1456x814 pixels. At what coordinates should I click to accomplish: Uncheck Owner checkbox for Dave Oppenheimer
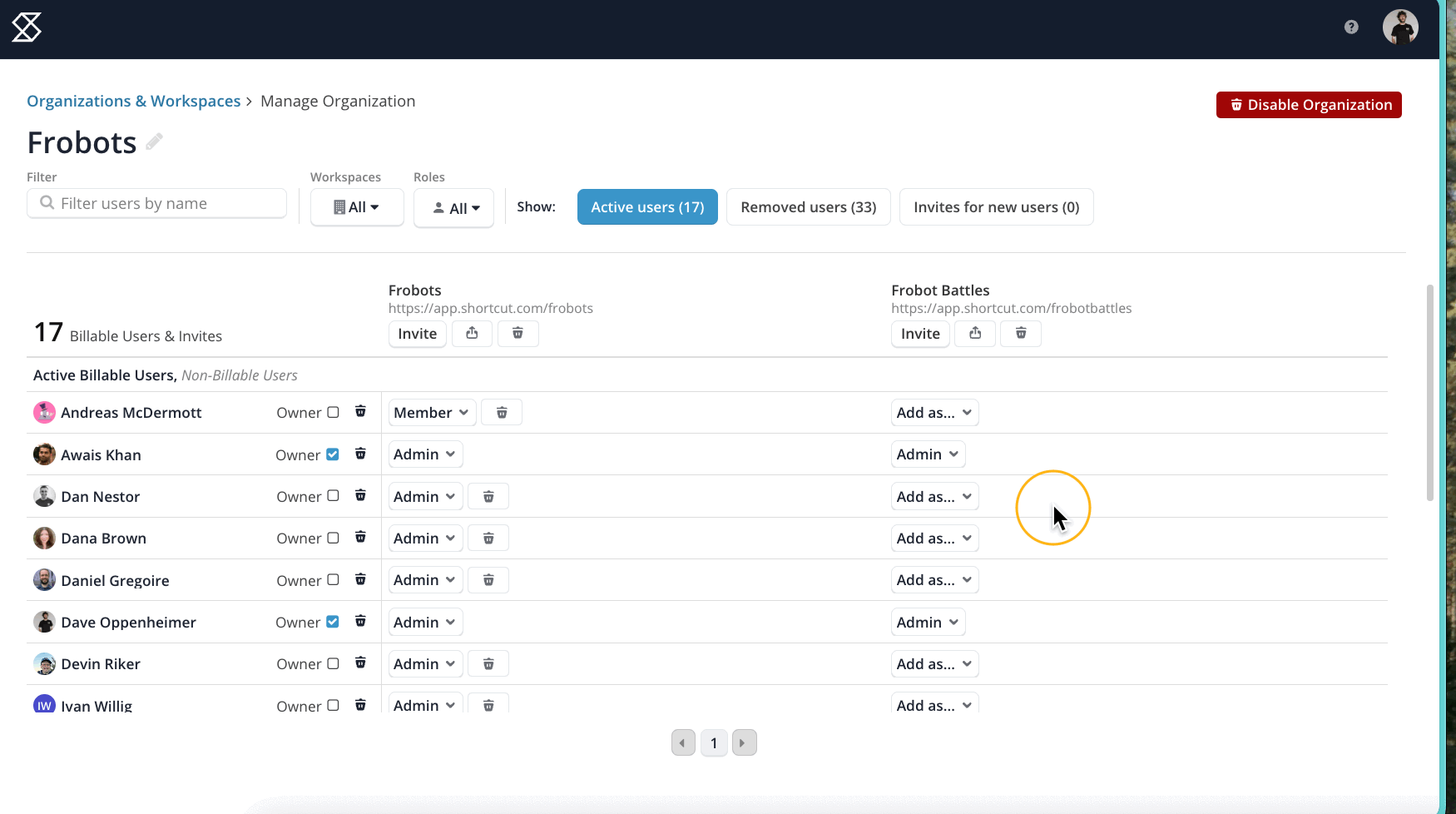[x=333, y=622]
